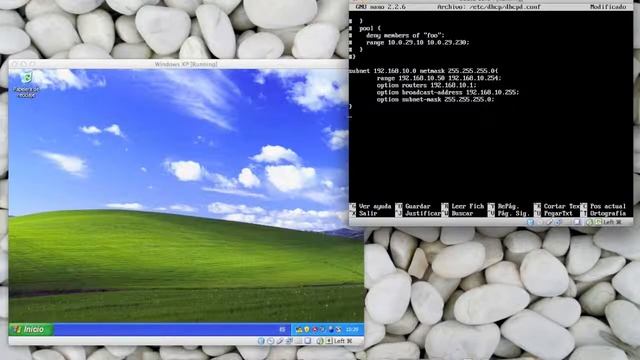Image resolution: width=640 pixels, height=360 pixels.
Task: Click 'Left ⌘' host key in Windows XP VM
Action: pyautogui.click(x=343, y=341)
